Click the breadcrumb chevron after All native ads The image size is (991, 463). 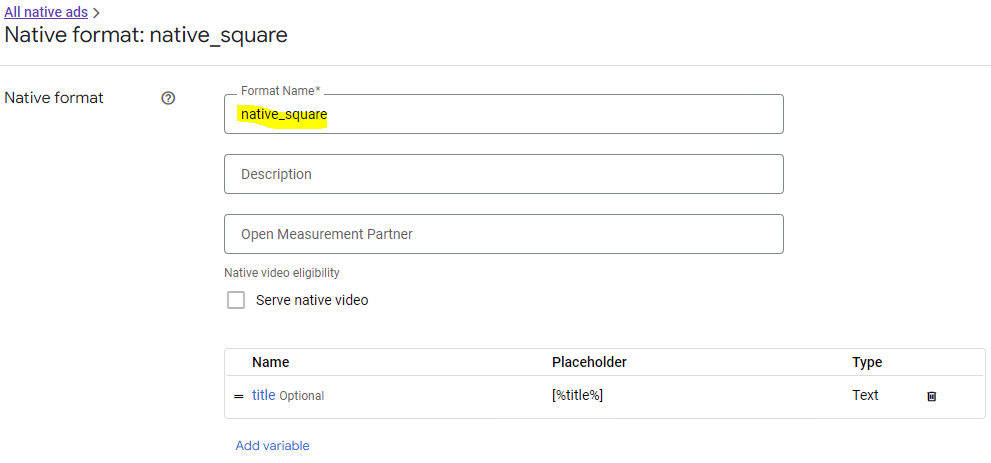96,13
